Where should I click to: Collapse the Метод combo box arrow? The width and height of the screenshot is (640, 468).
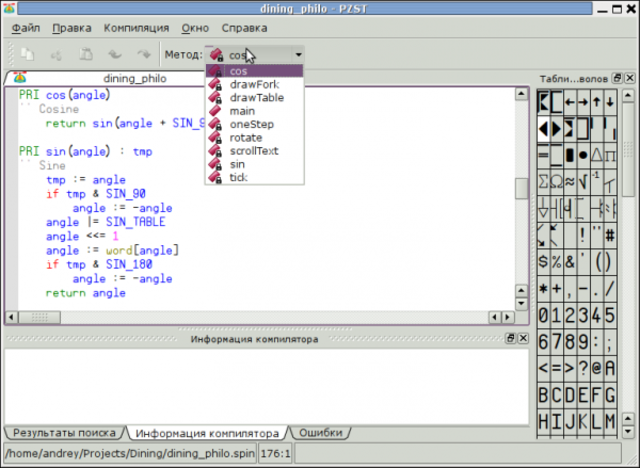[298, 55]
